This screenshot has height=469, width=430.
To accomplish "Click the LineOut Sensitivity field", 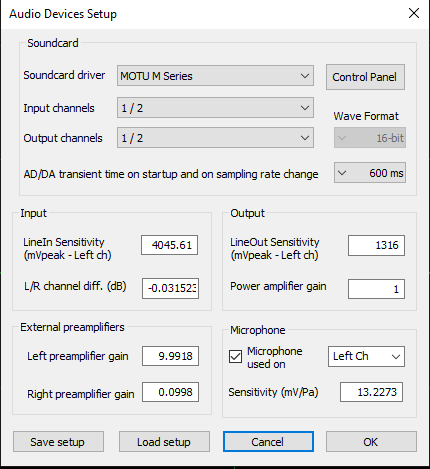I will coord(376,245).
